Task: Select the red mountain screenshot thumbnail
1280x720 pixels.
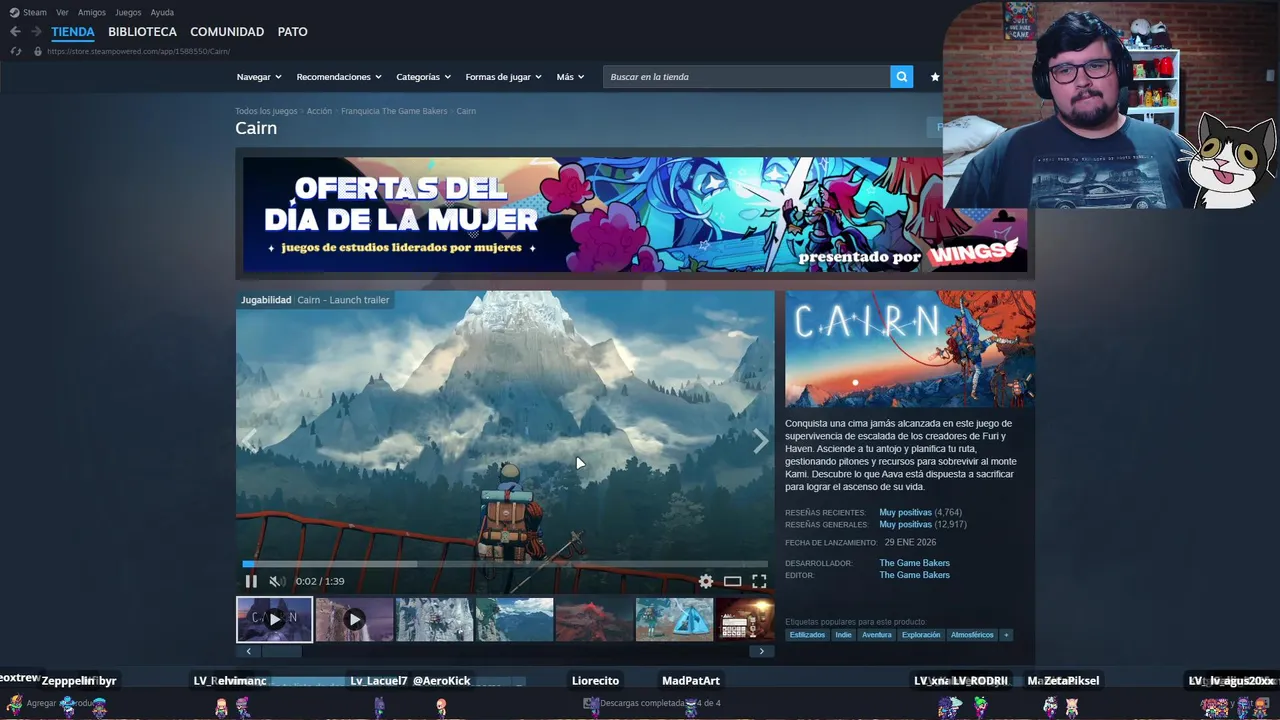Action: pyautogui.click(x=594, y=619)
